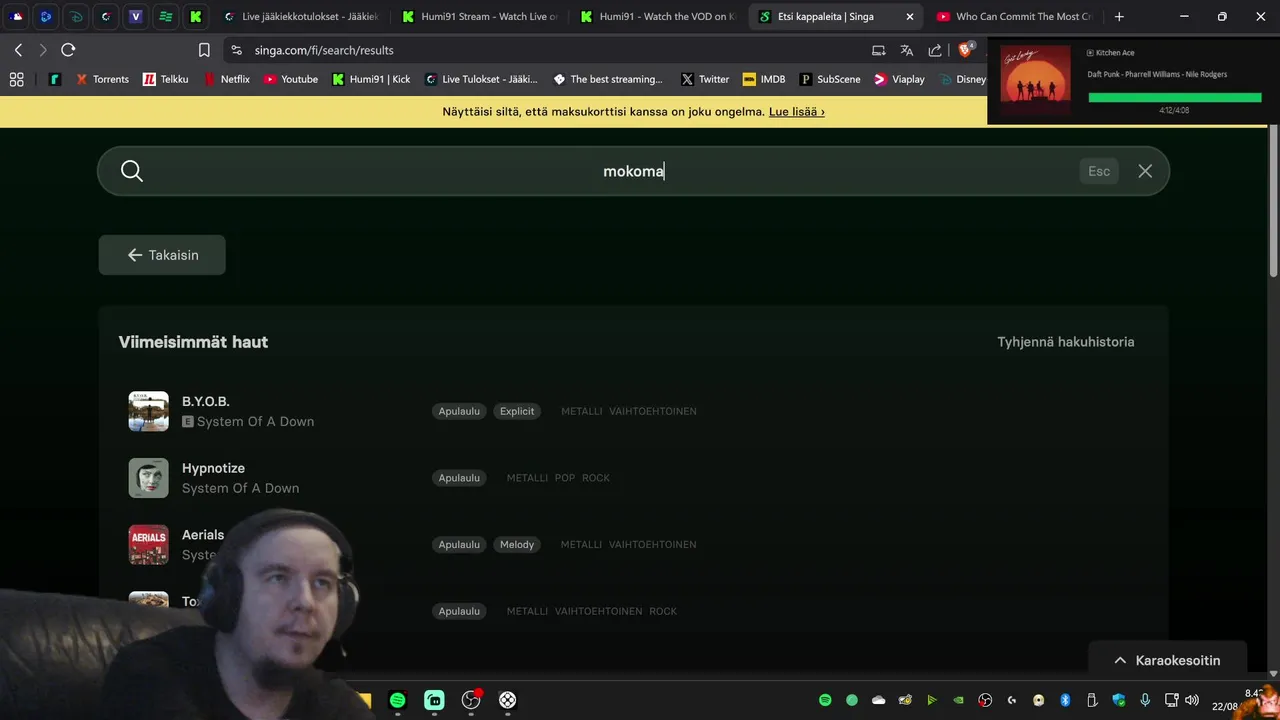Select pinned Disney+ tab
This screenshot has height=720, width=1280.
point(76,17)
